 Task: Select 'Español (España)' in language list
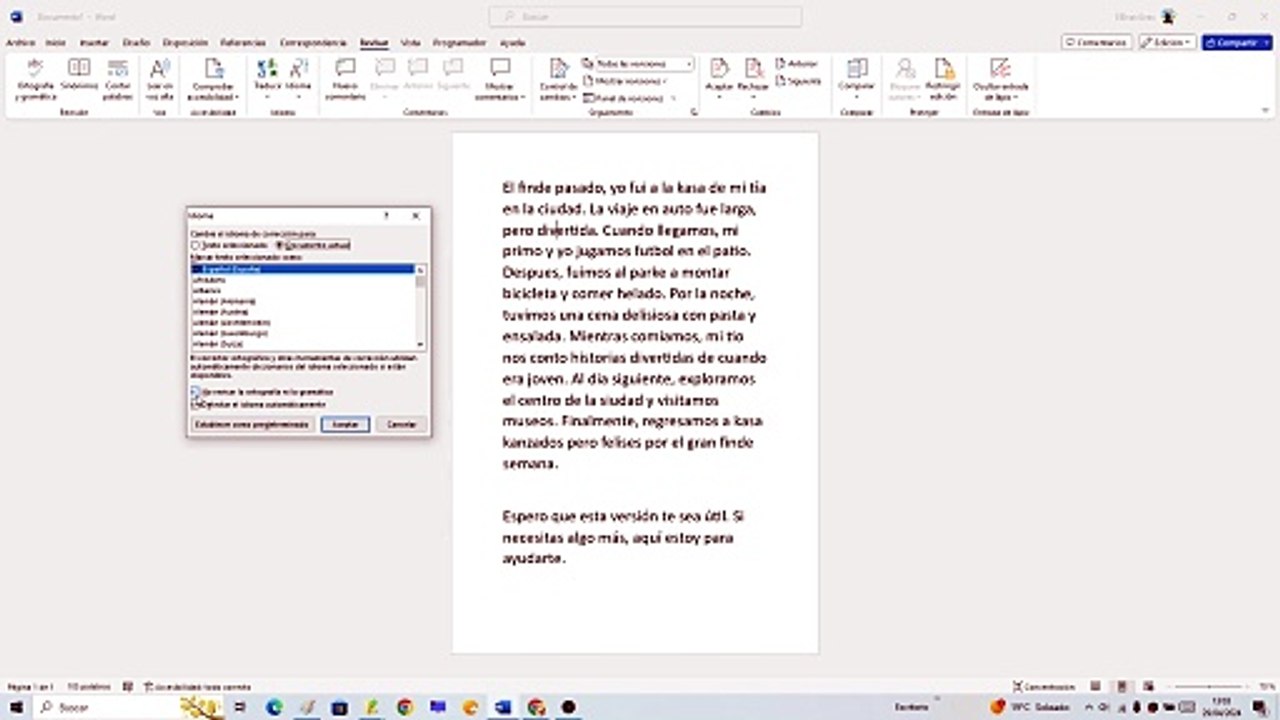(302, 269)
